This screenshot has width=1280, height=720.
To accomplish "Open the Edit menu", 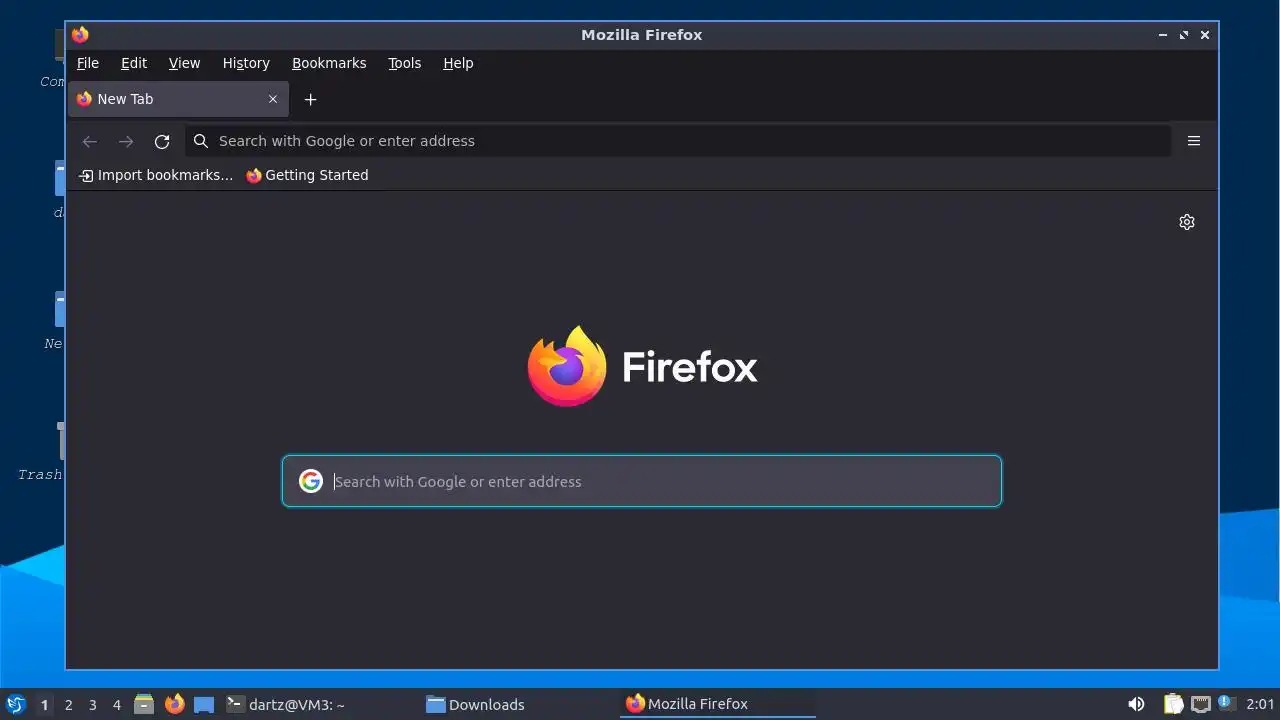I will coord(134,63).
